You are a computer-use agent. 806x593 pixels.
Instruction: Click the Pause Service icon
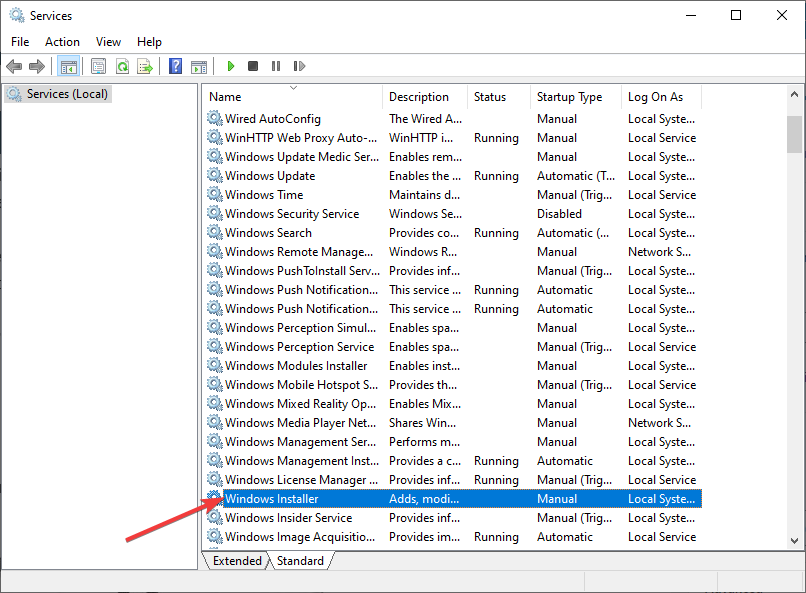pos(276,66)
